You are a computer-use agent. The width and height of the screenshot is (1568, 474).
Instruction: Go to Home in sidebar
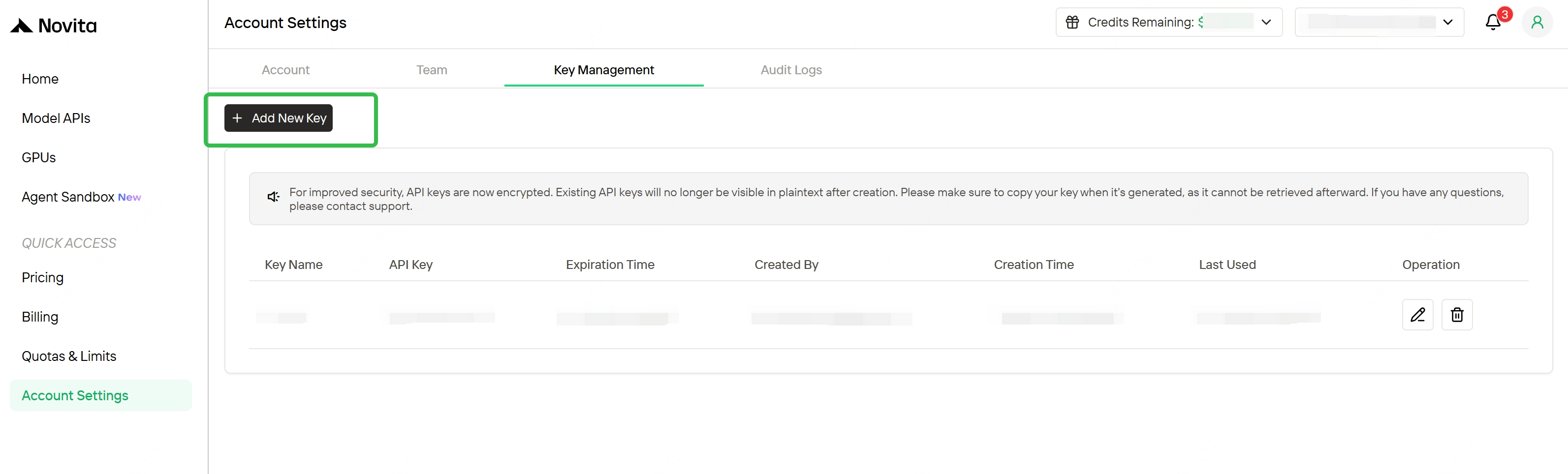[40, 79]
